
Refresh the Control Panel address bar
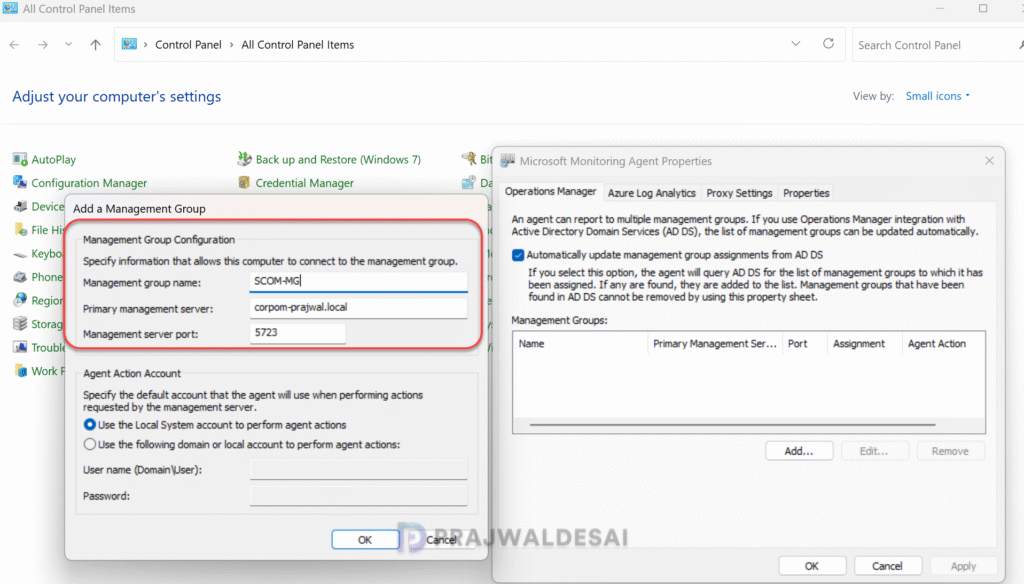(x=828, y=44)
